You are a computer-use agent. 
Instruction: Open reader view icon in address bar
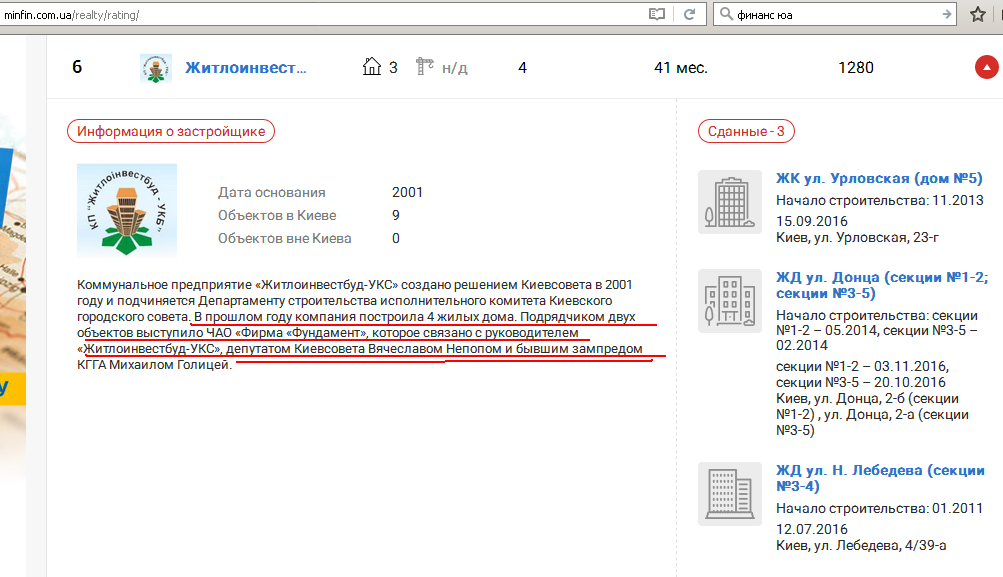pyautogui.click(x=656, y=14)
